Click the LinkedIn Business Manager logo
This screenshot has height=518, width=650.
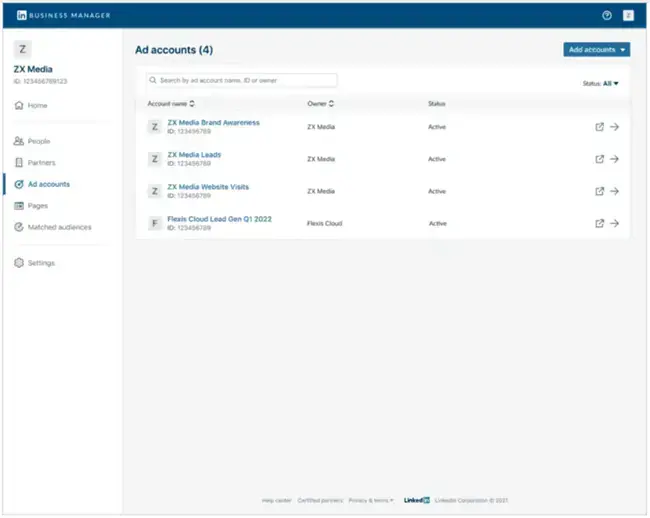pyautogui.click(x=63, y=16)
